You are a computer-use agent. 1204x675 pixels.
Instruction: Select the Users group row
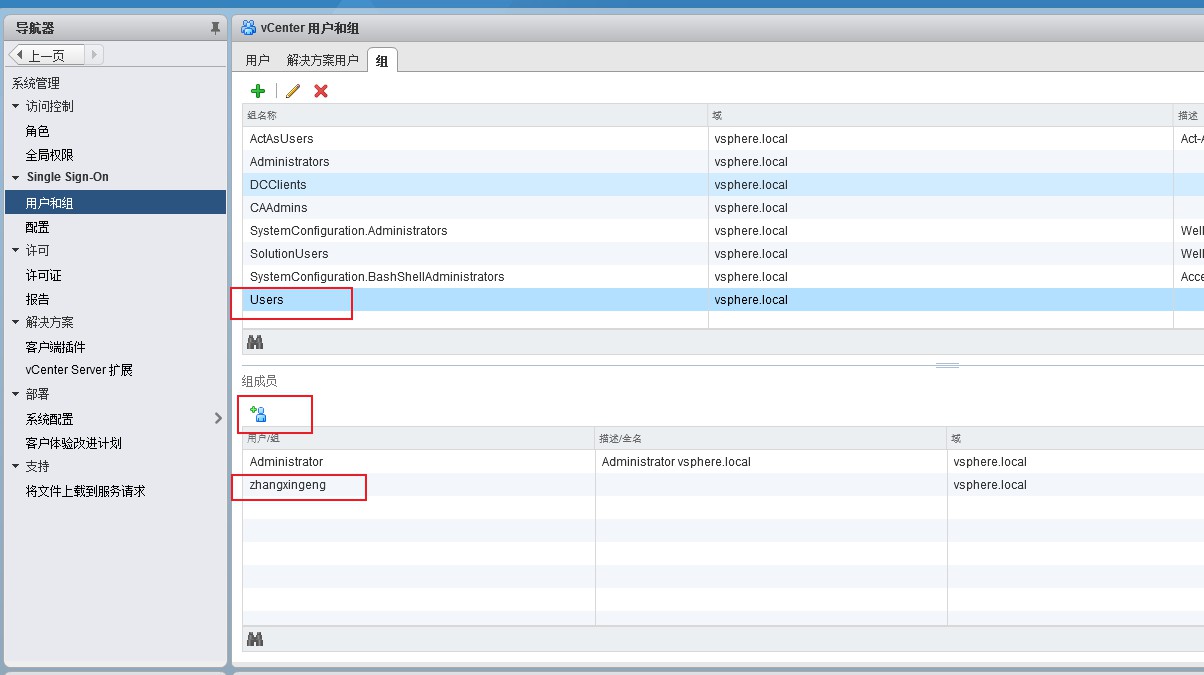pos(723,300)
